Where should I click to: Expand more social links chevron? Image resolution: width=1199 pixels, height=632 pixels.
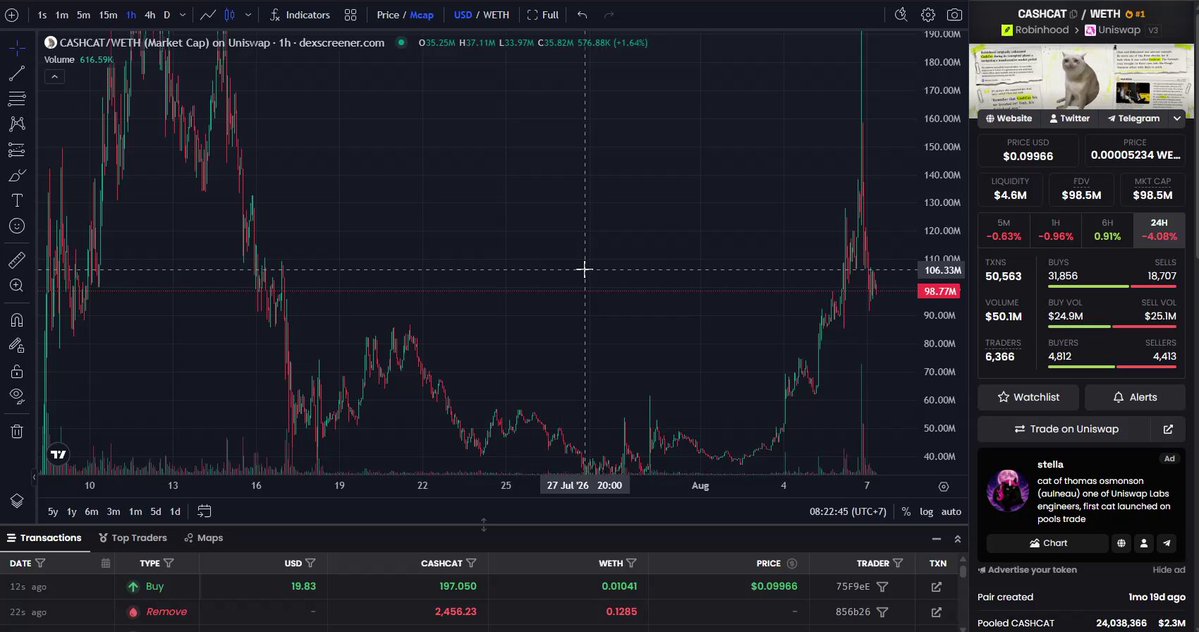point(1177,118)
